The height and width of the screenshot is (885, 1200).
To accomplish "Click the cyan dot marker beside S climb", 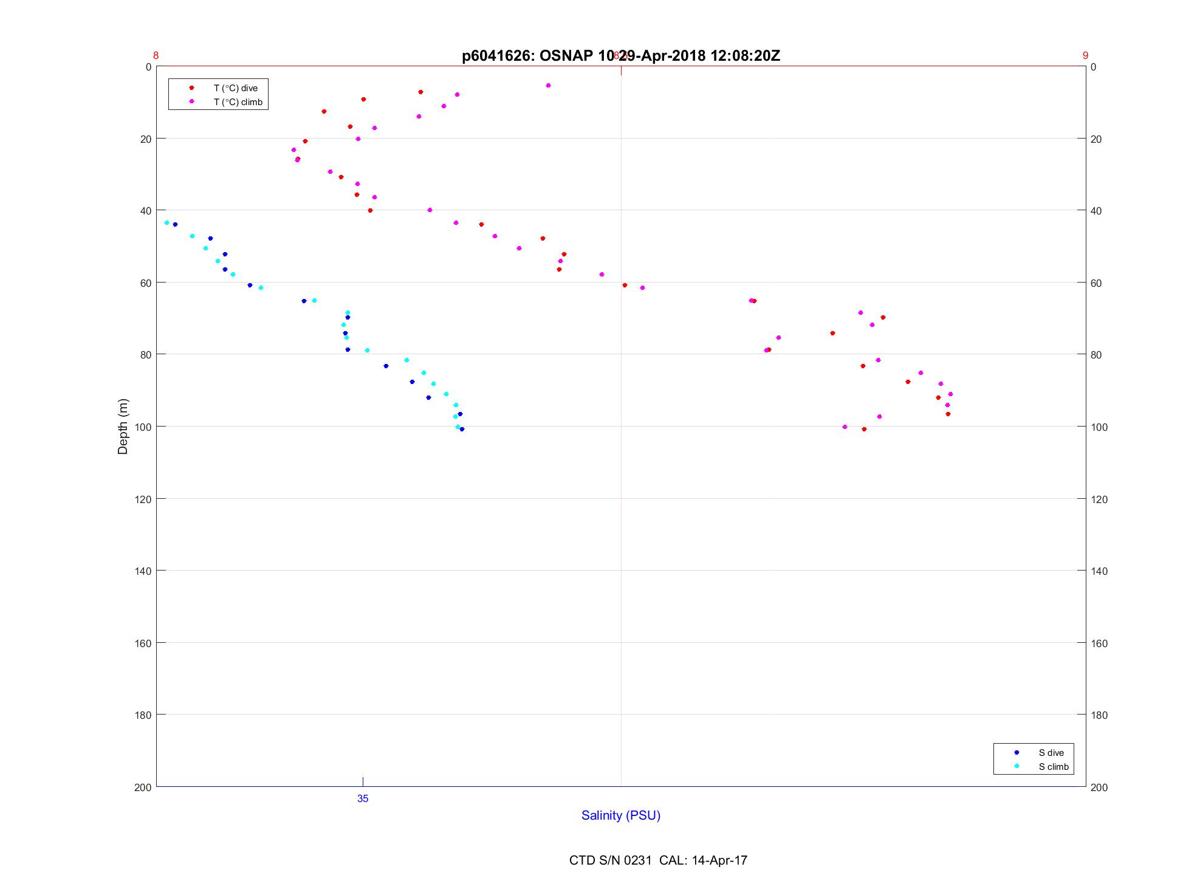I will click(x=1016, y=766).
